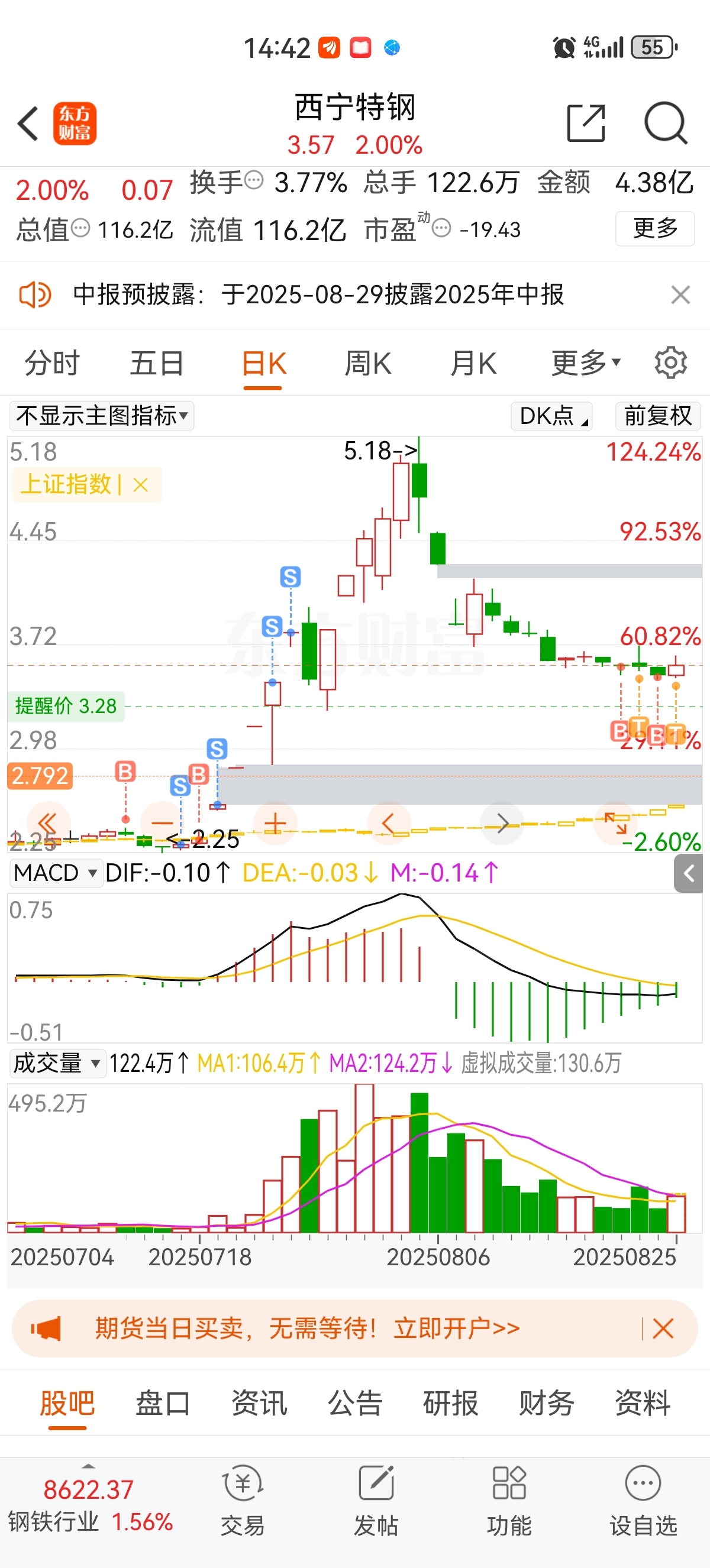This screenshot has height=1568, width=710.
Task: Expand the 更多 chart period dropdown
Action: (586, 364)
